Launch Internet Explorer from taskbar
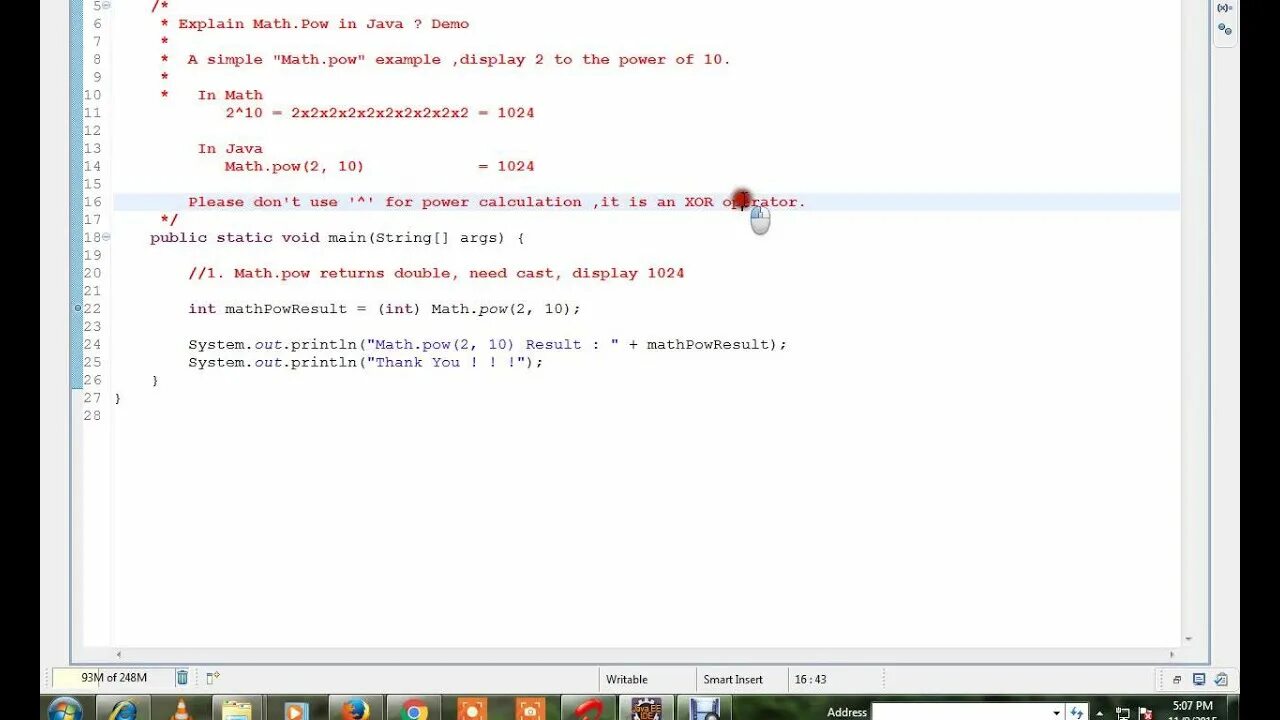Image resolution: width=1280 pixels, height=720 pixels. click(x=123, y=709)
